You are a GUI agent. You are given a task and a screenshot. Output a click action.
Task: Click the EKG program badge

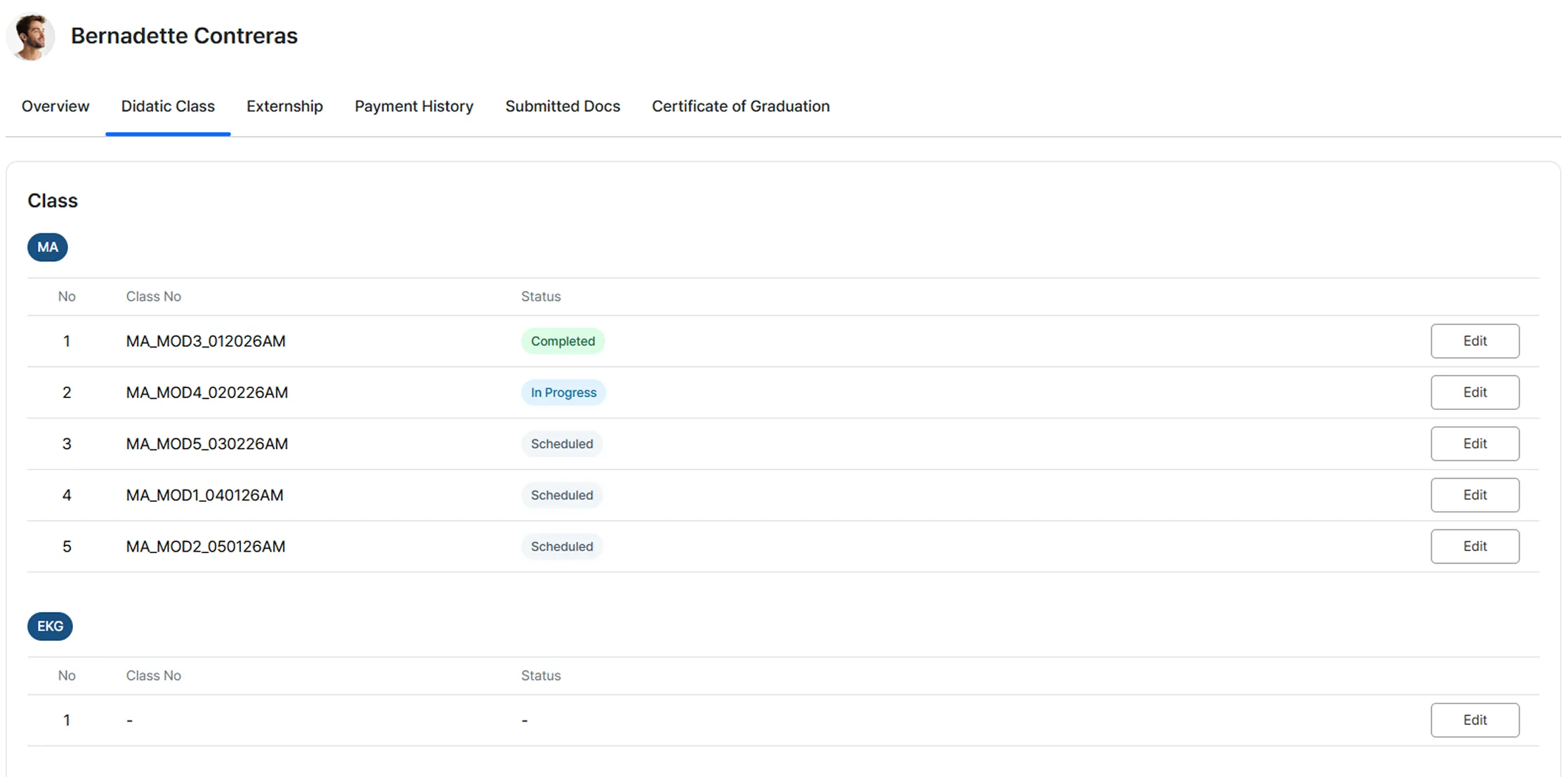tap(50, 626)
